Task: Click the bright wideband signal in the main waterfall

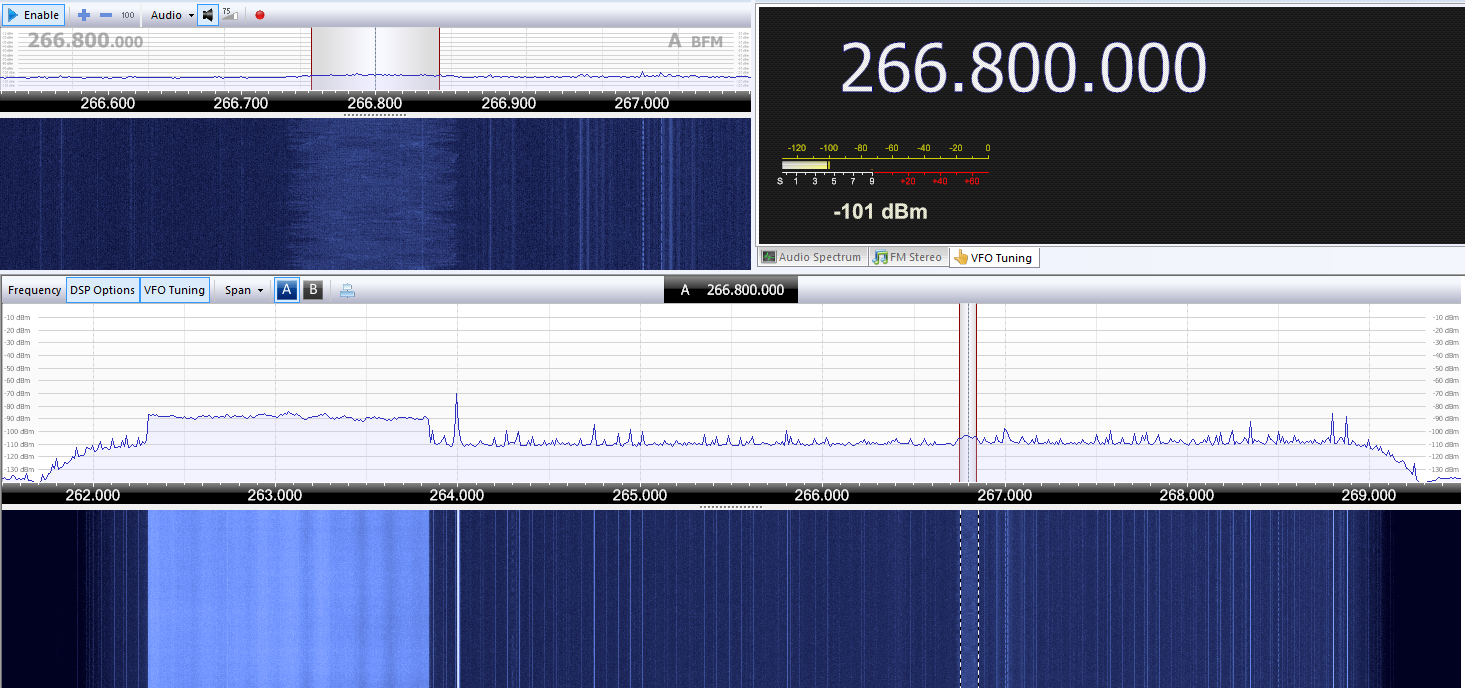Action: 289,598
